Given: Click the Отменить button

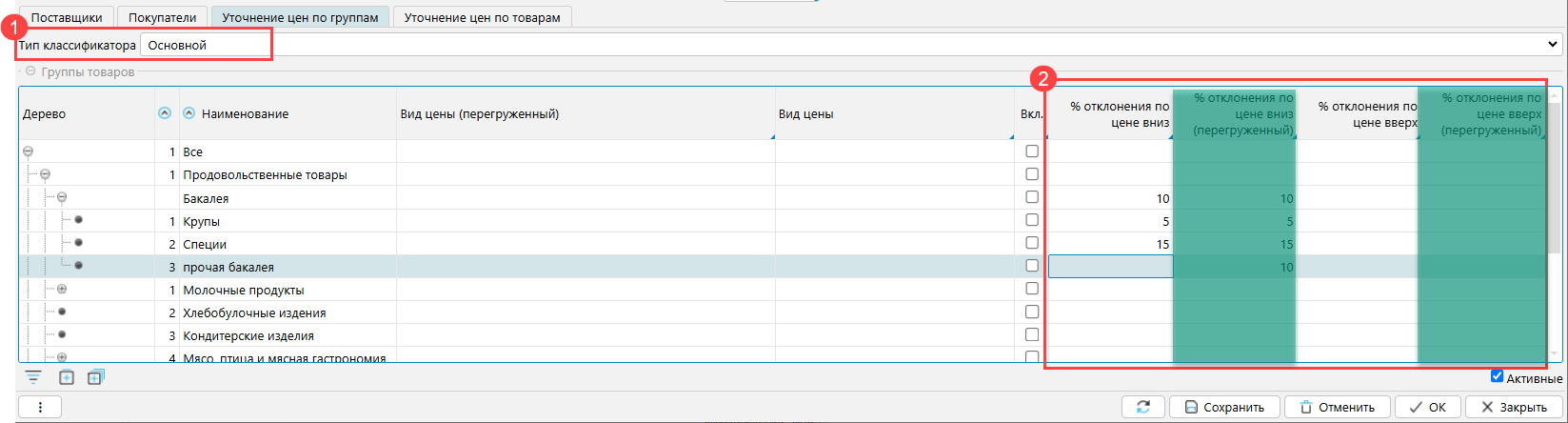Looking at the screenshot, I should (1337, 407).
